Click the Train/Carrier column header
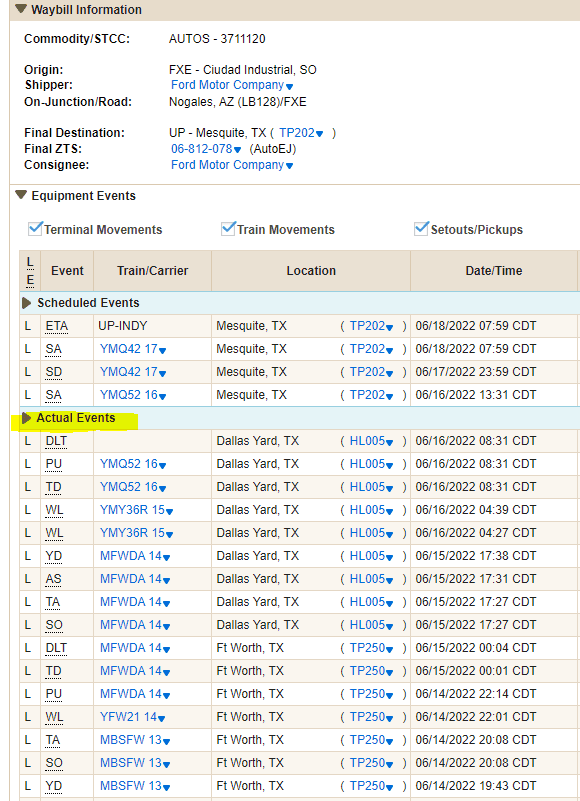Screen dimensions: 580x801 click(152, 271)
